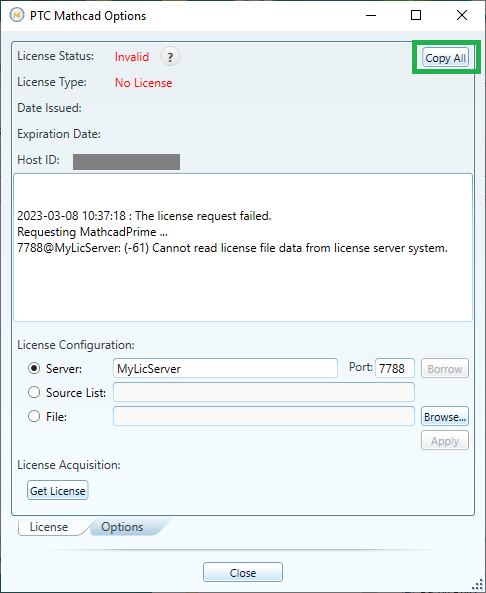Click the Browse... button

(x=445, y=416)
